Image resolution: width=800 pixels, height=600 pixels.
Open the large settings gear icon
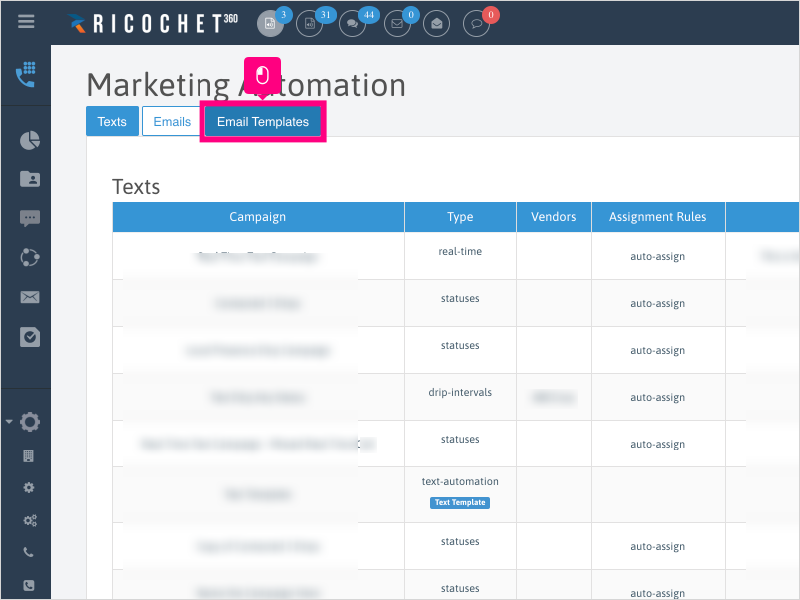point(30,422)
